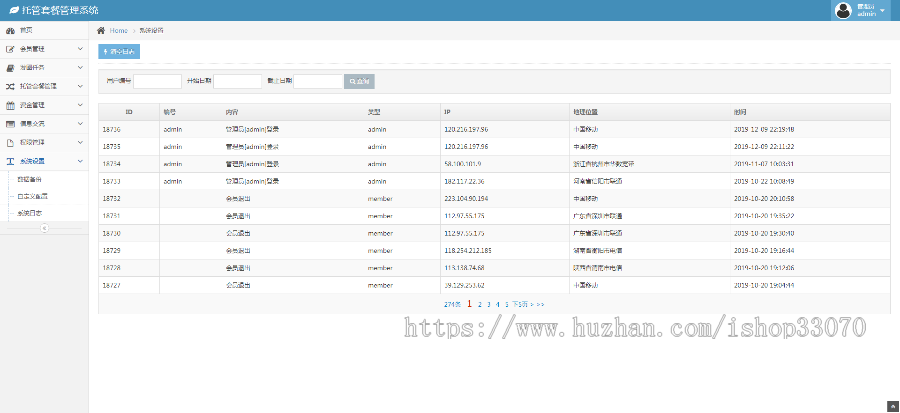
Task: Click the ID column header
Action: [x=129, y=112]
